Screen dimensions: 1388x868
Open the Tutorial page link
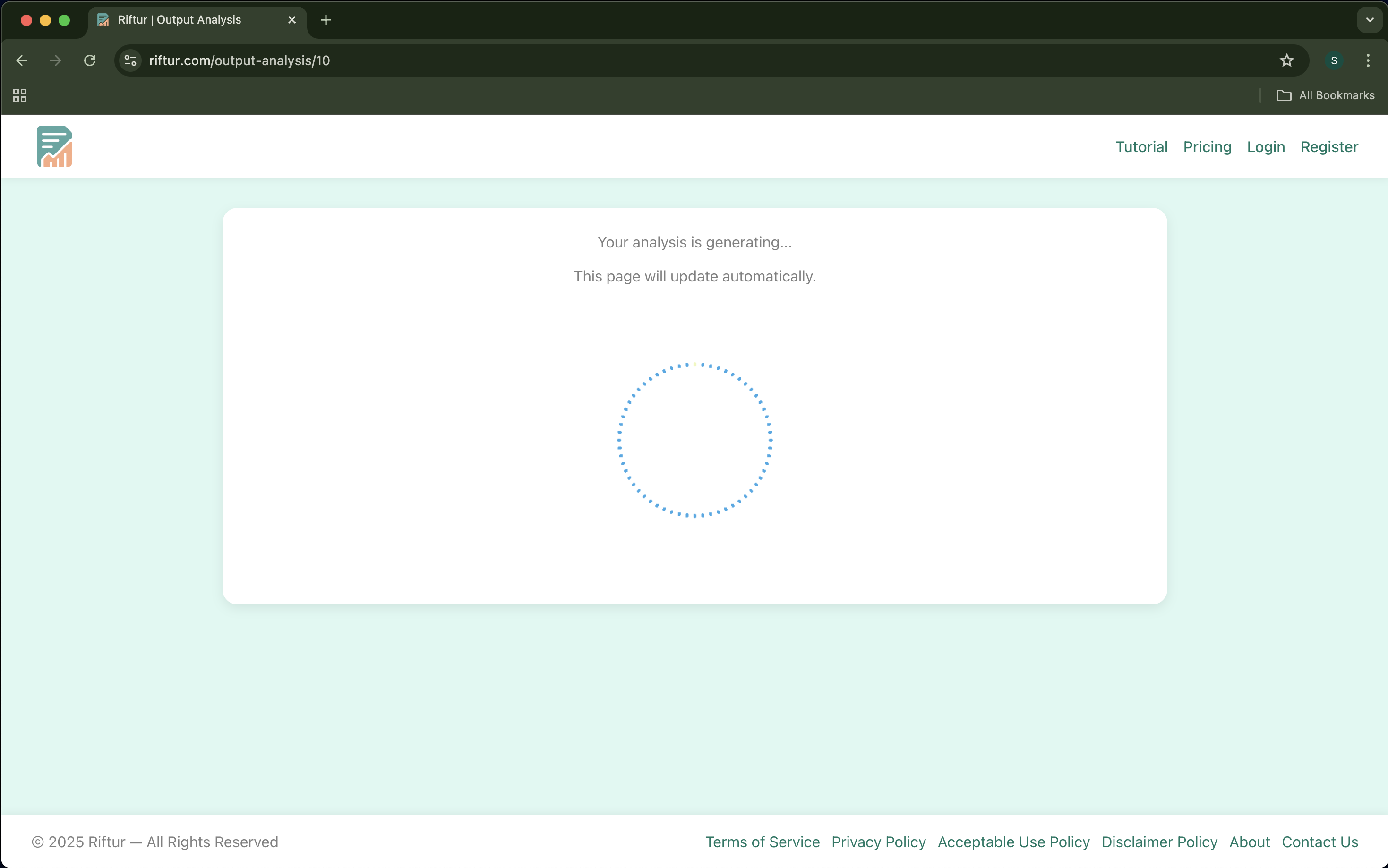coord(1141,147)
